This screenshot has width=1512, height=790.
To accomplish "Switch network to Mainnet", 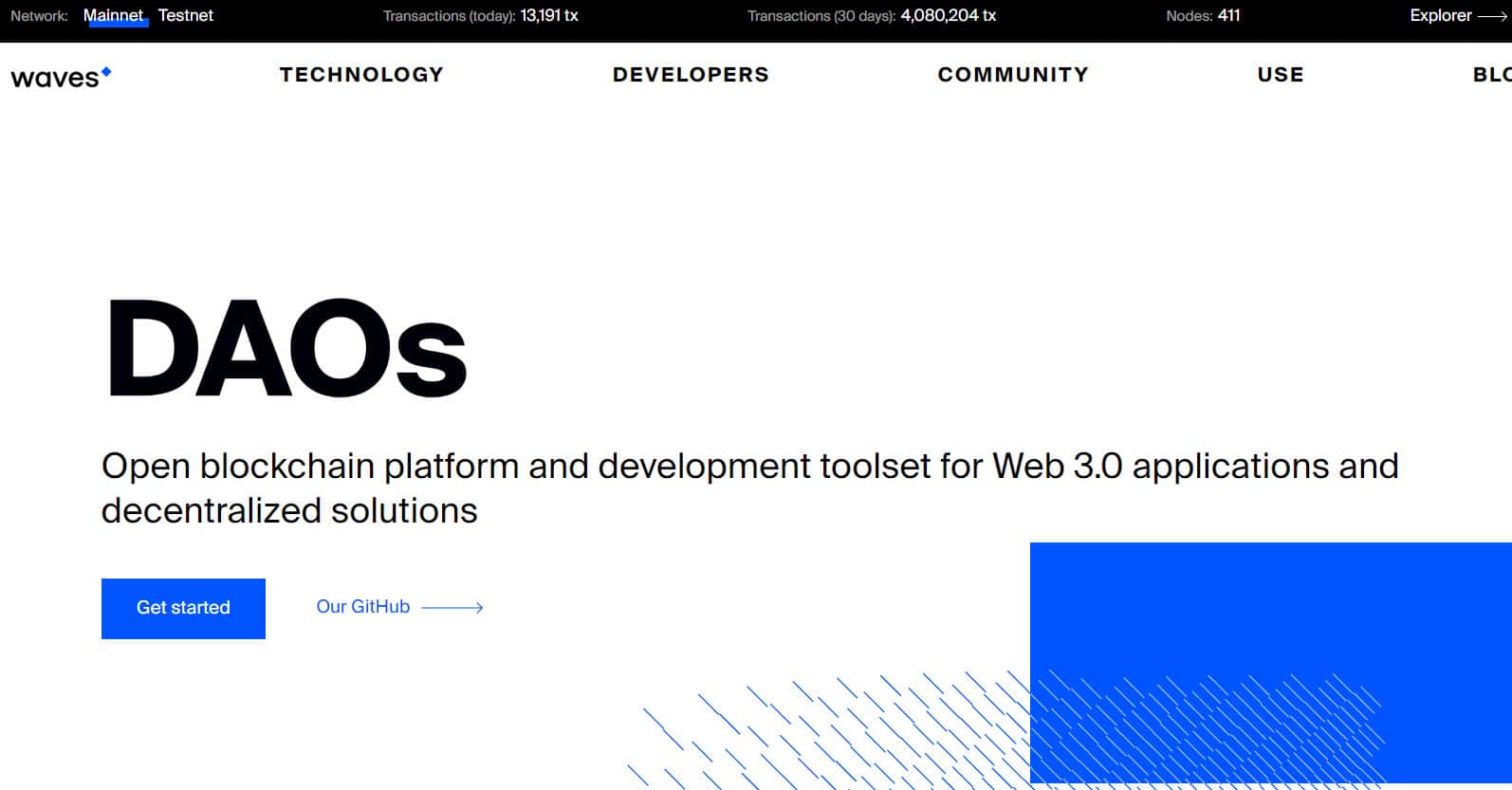I will (113, 15).
